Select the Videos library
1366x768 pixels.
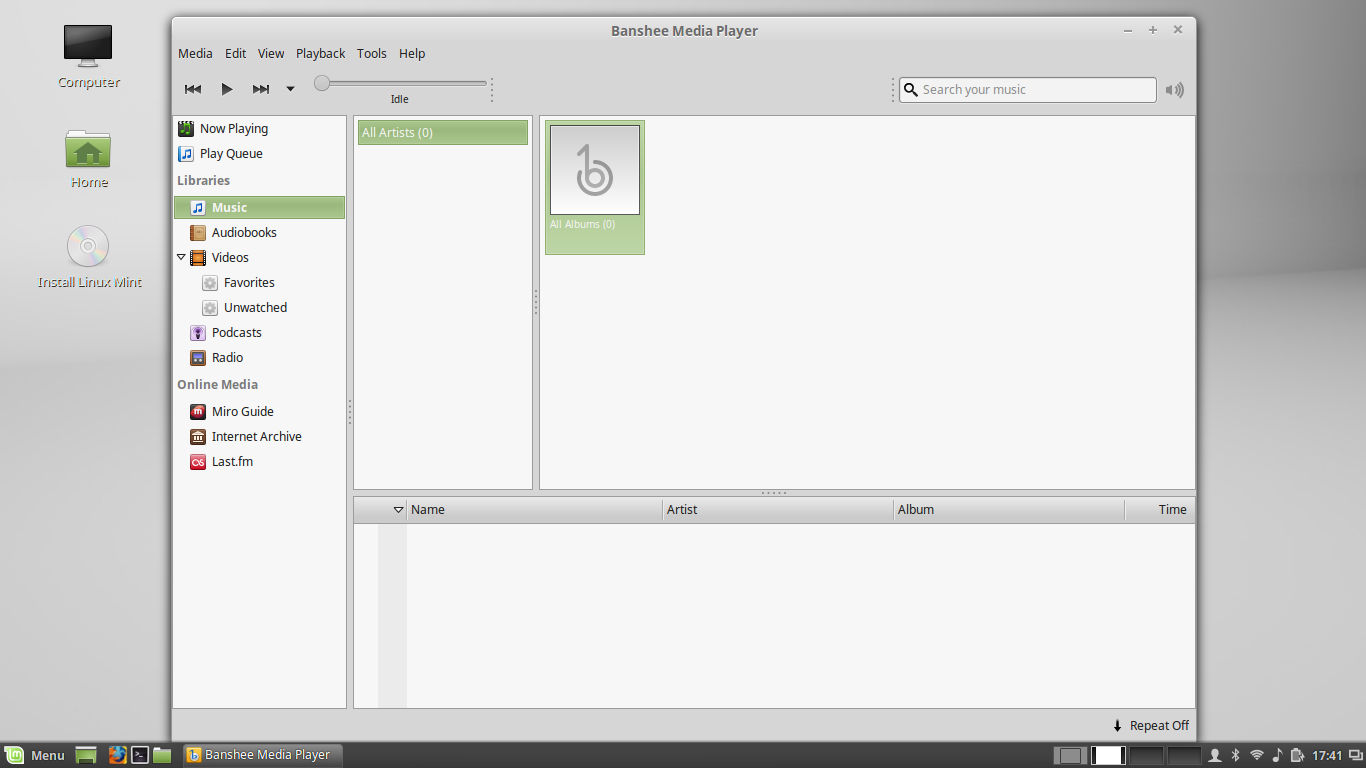coord(259,258)
